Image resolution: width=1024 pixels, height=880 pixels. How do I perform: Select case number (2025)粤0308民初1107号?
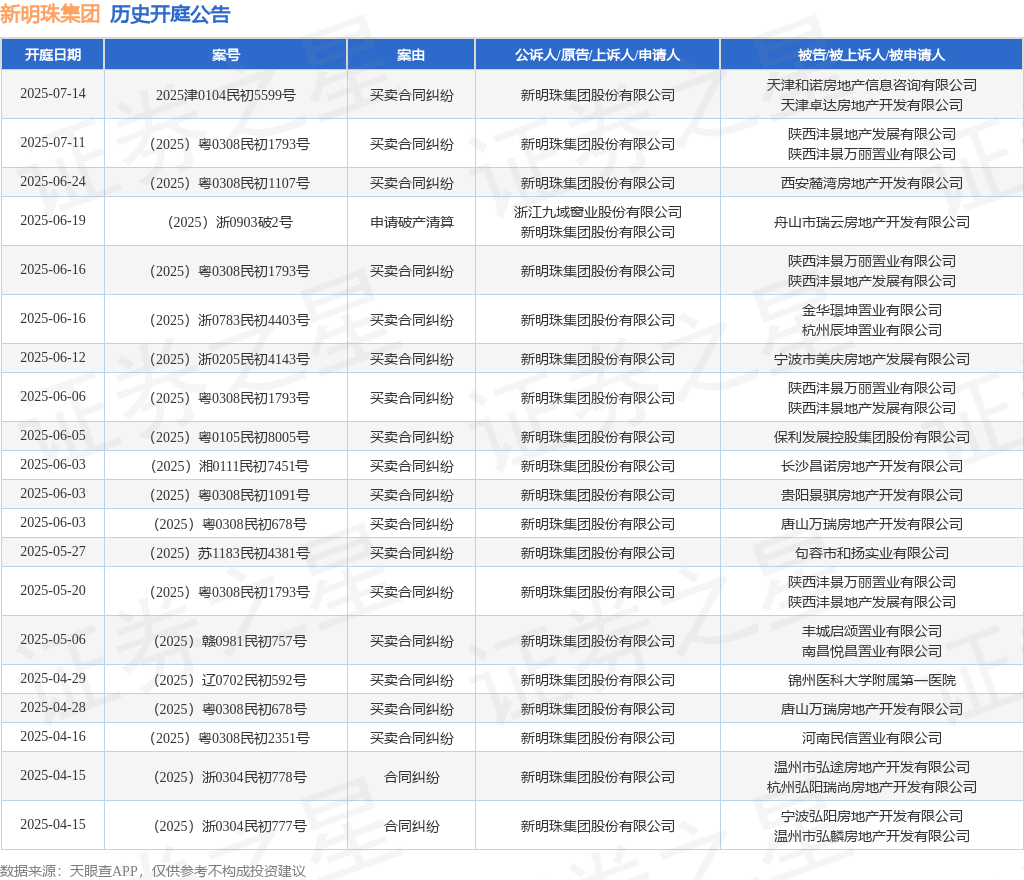[230, 183]
